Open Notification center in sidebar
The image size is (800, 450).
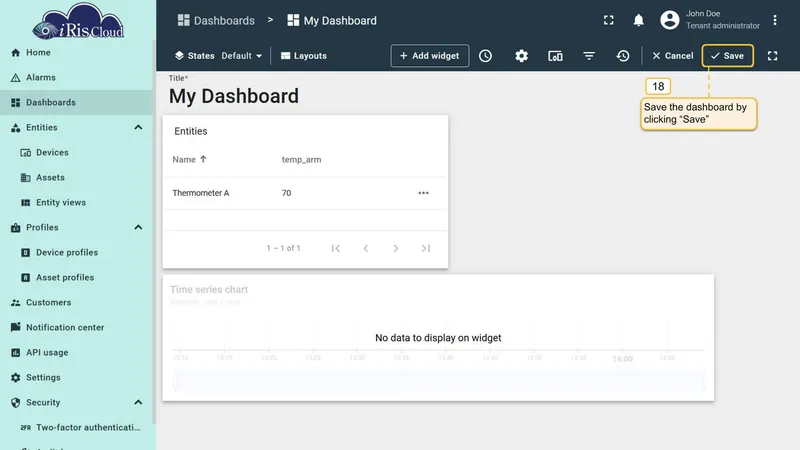point(77,328)
